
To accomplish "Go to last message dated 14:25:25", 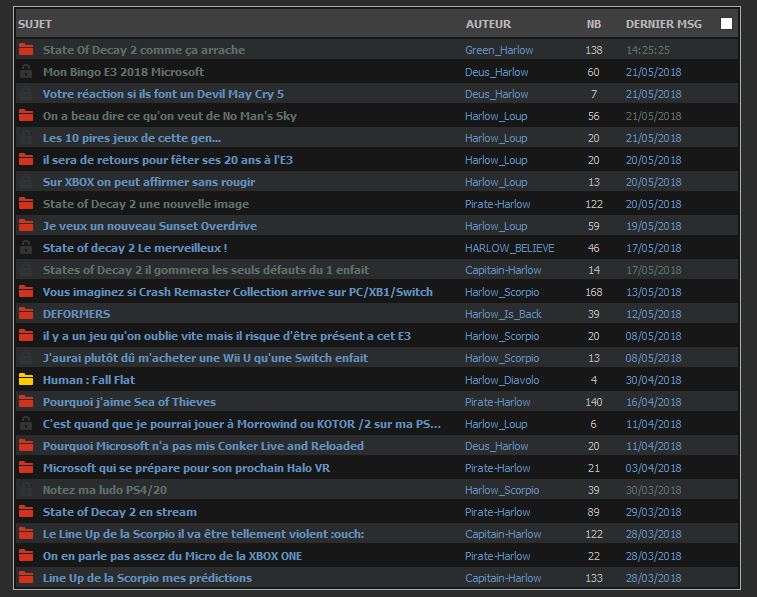I will coord(648,50).
